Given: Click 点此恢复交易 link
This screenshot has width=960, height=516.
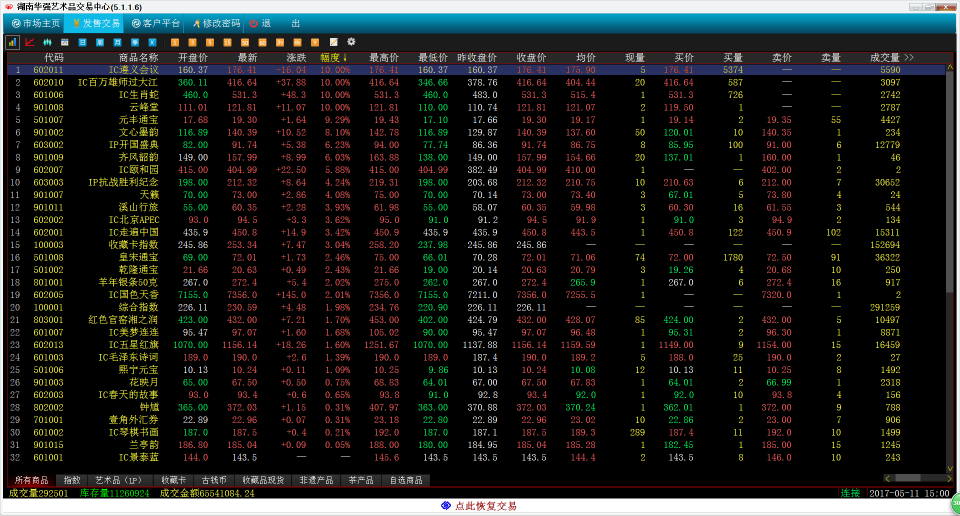Looking at the screenshot, I should pos(480,506).
